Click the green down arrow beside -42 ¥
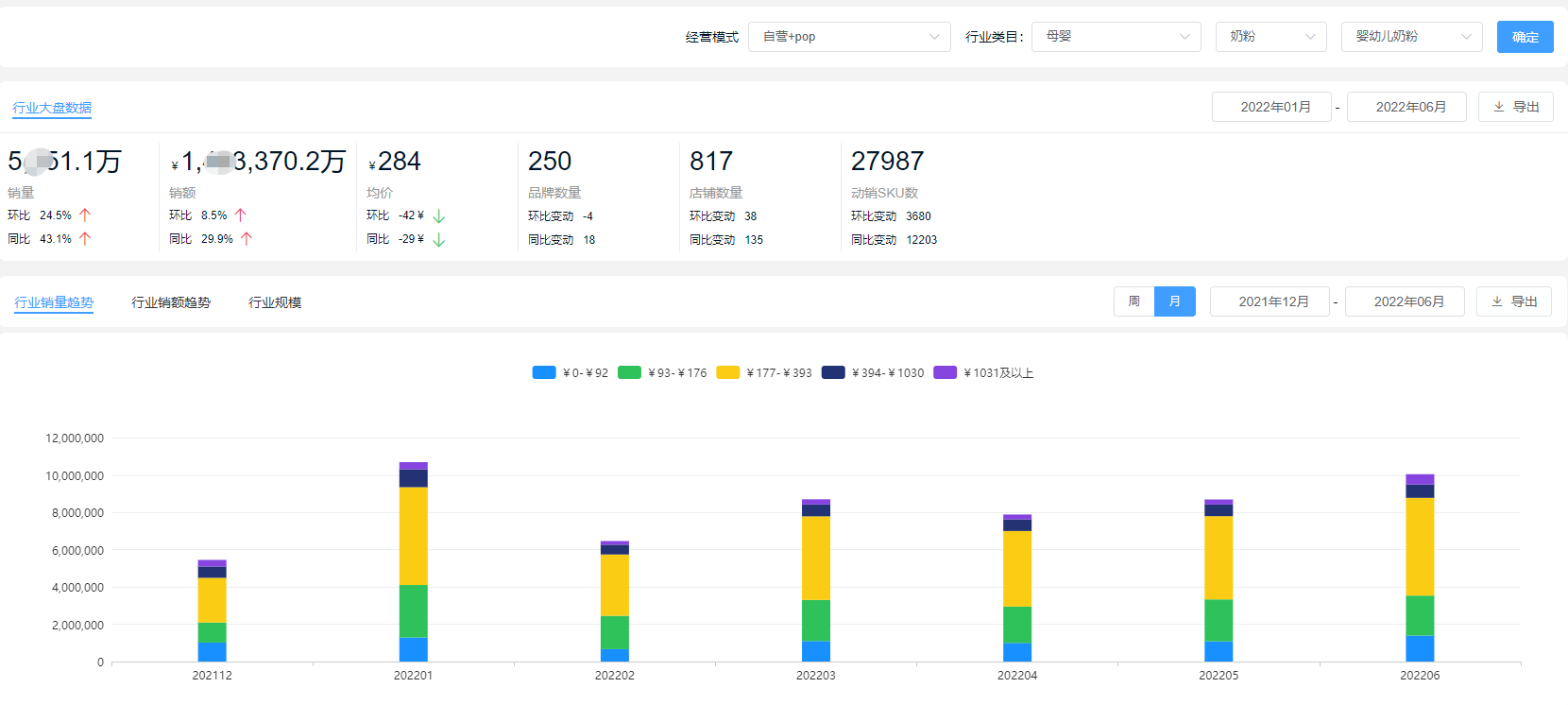The height and width of the screenshot is (705, 1568). (438, 216)
